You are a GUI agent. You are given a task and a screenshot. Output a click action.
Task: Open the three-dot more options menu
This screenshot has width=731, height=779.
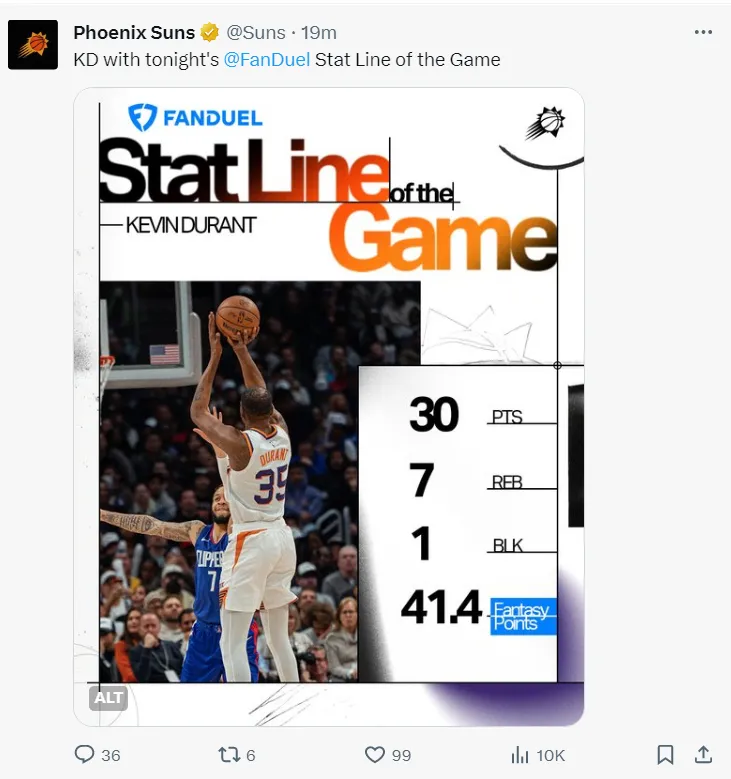[703, 32]
